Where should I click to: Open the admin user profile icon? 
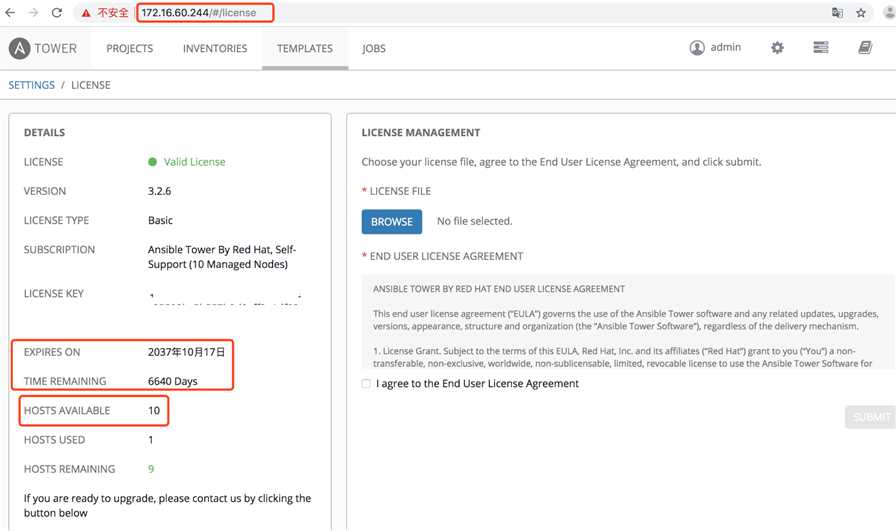pos(697,47)
